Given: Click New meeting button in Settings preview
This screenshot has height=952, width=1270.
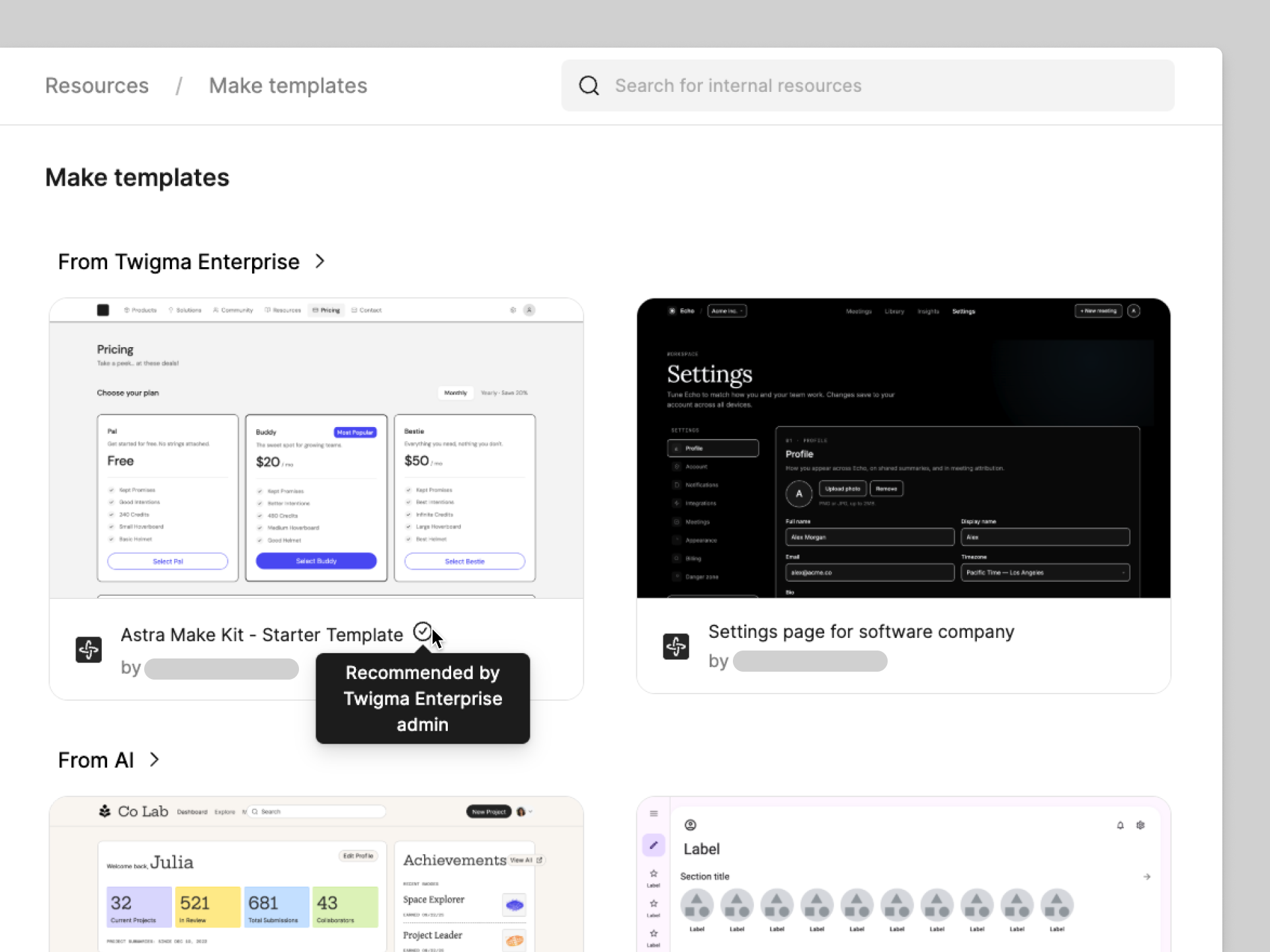Looking at the screenshot, I should click(1098, 311).
